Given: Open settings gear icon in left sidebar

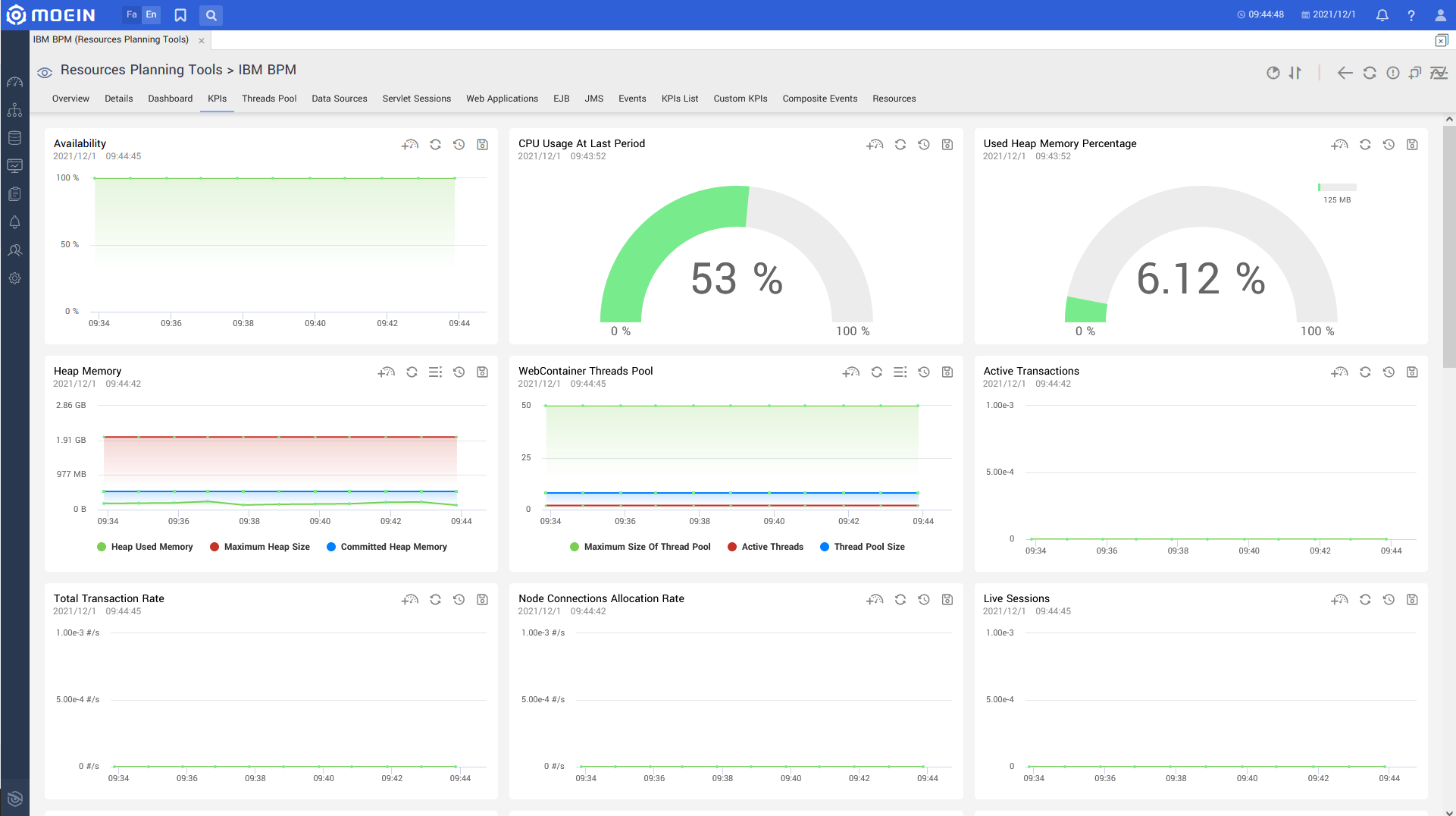Looking at the screenshot, I should click(x=14, y=278).
